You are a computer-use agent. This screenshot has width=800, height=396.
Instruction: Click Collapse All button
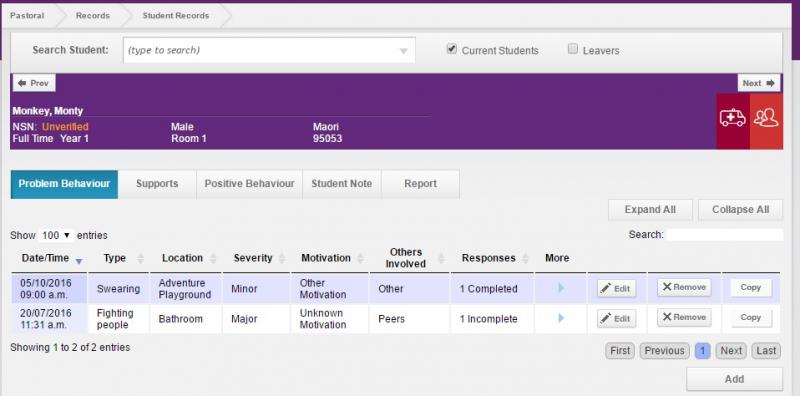(740, 210)
